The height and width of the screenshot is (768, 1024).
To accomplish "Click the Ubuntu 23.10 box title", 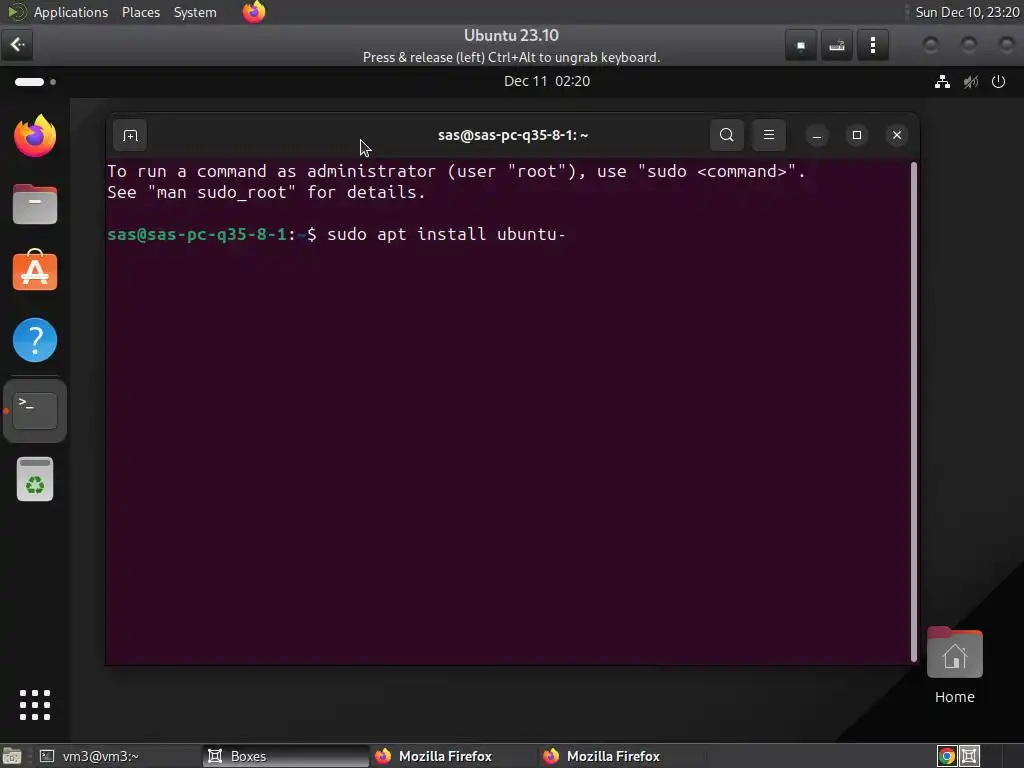I will coord(511,35).
